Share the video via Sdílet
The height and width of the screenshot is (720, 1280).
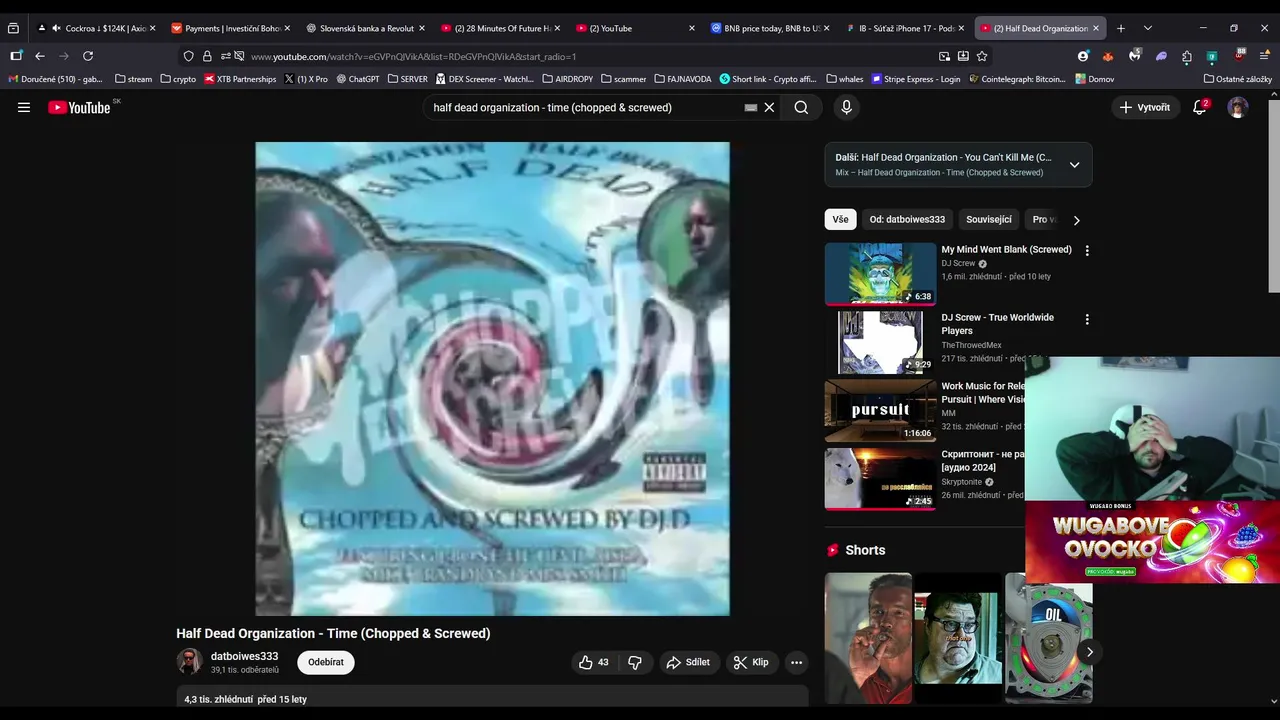coord(688,662)
